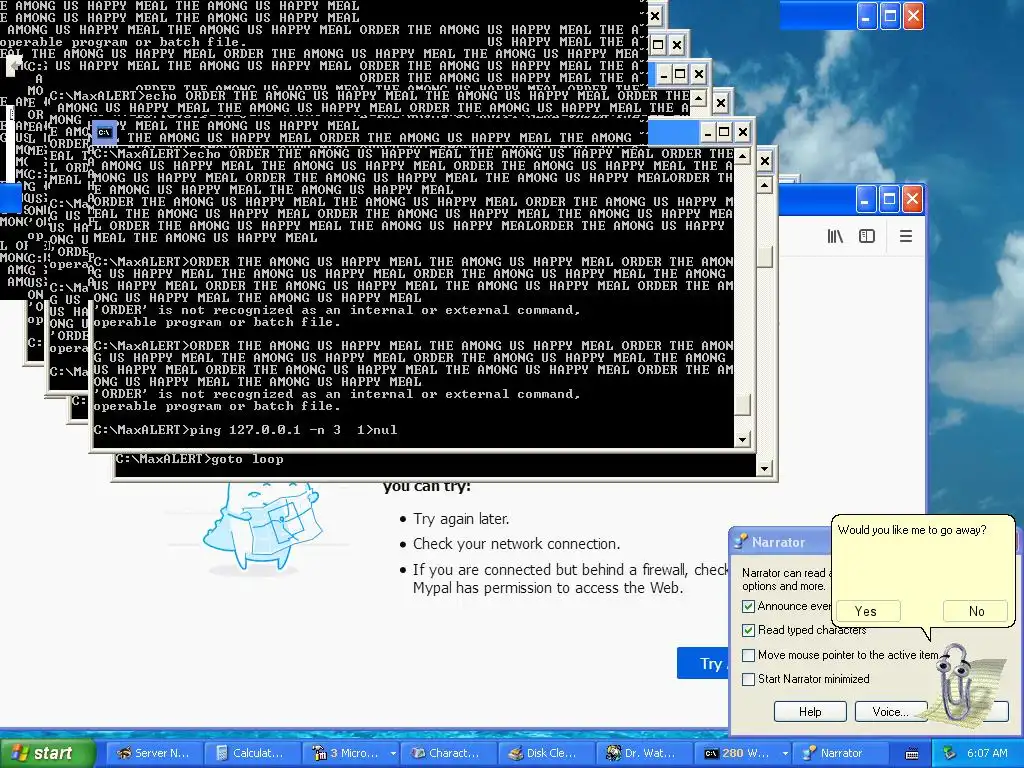Minimize the front command prompt window
1024x768 pixels.
[707, 133]
